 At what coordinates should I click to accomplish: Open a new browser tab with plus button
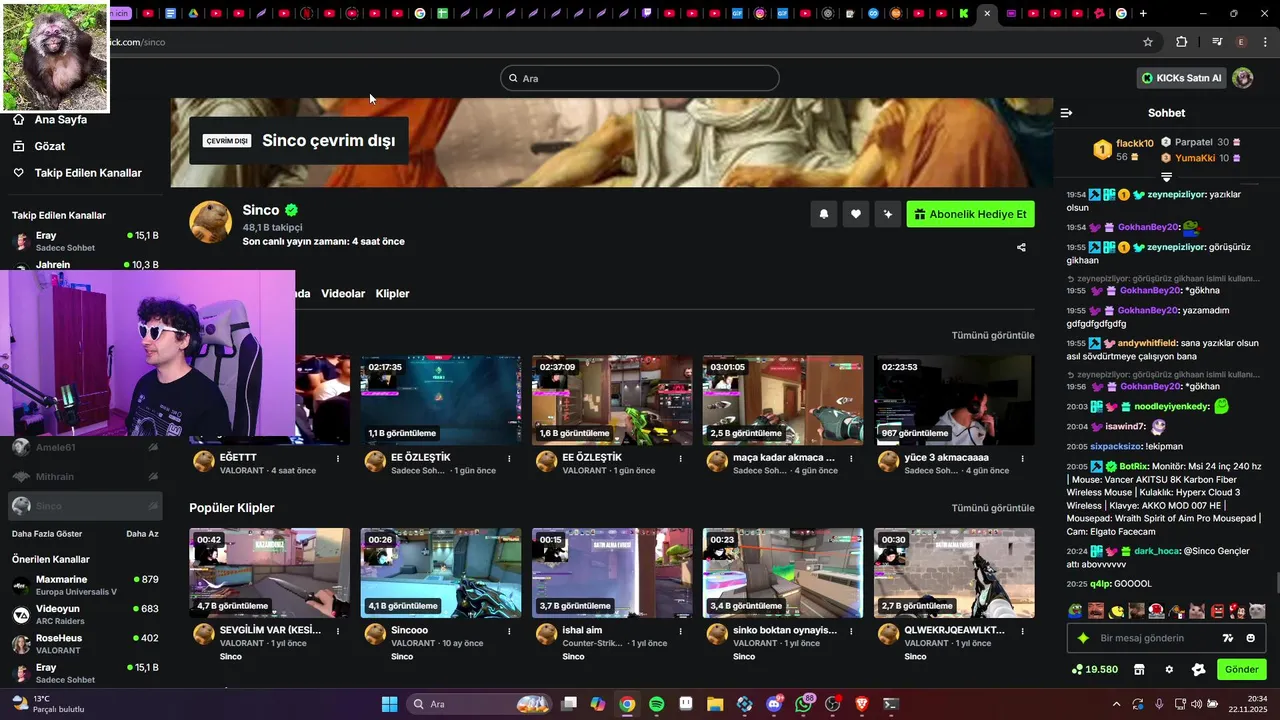[x=1143, y=13]
